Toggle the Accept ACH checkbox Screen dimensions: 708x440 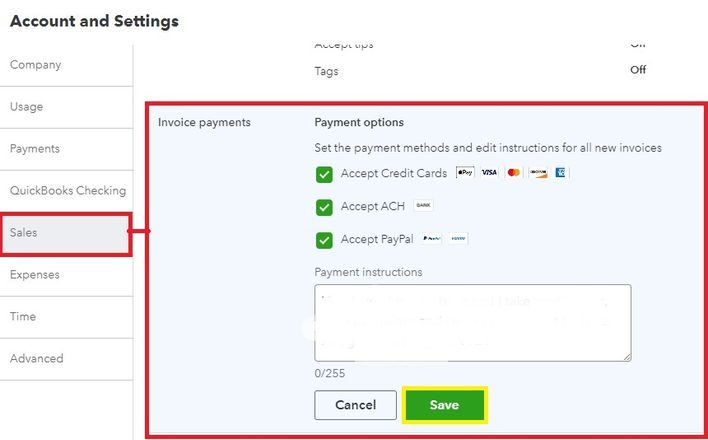324,207
